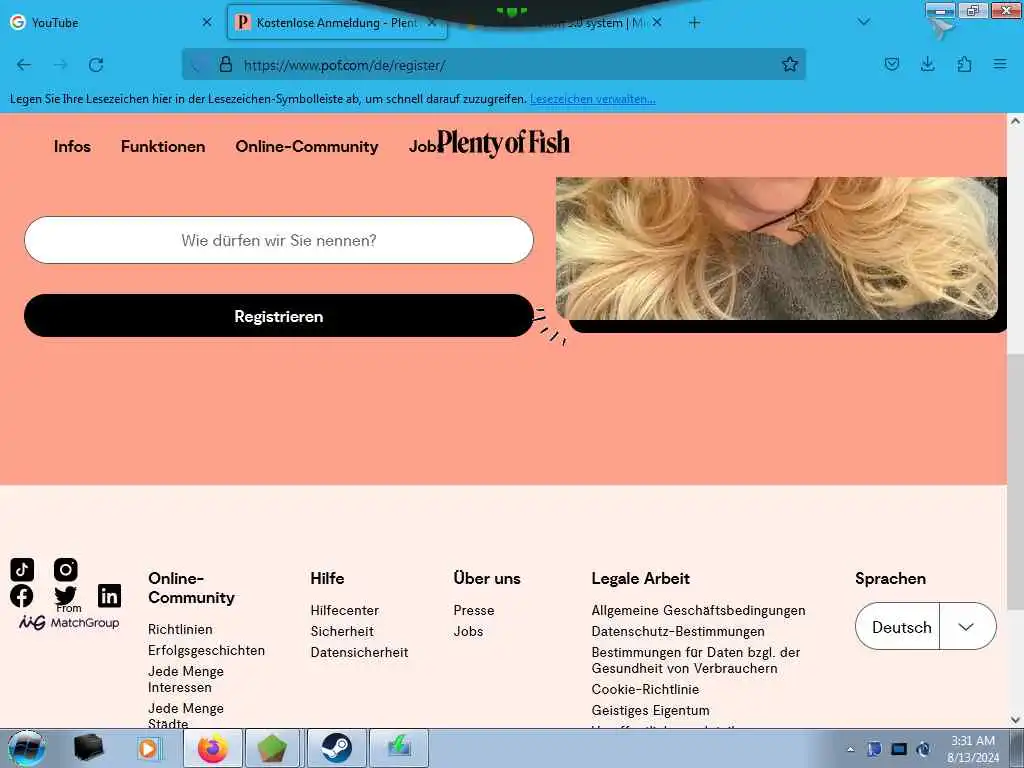The width and height of the screenshot is (1024, 768).
Task: Open Jede Menge Interessen link
Action: [186, 679]
